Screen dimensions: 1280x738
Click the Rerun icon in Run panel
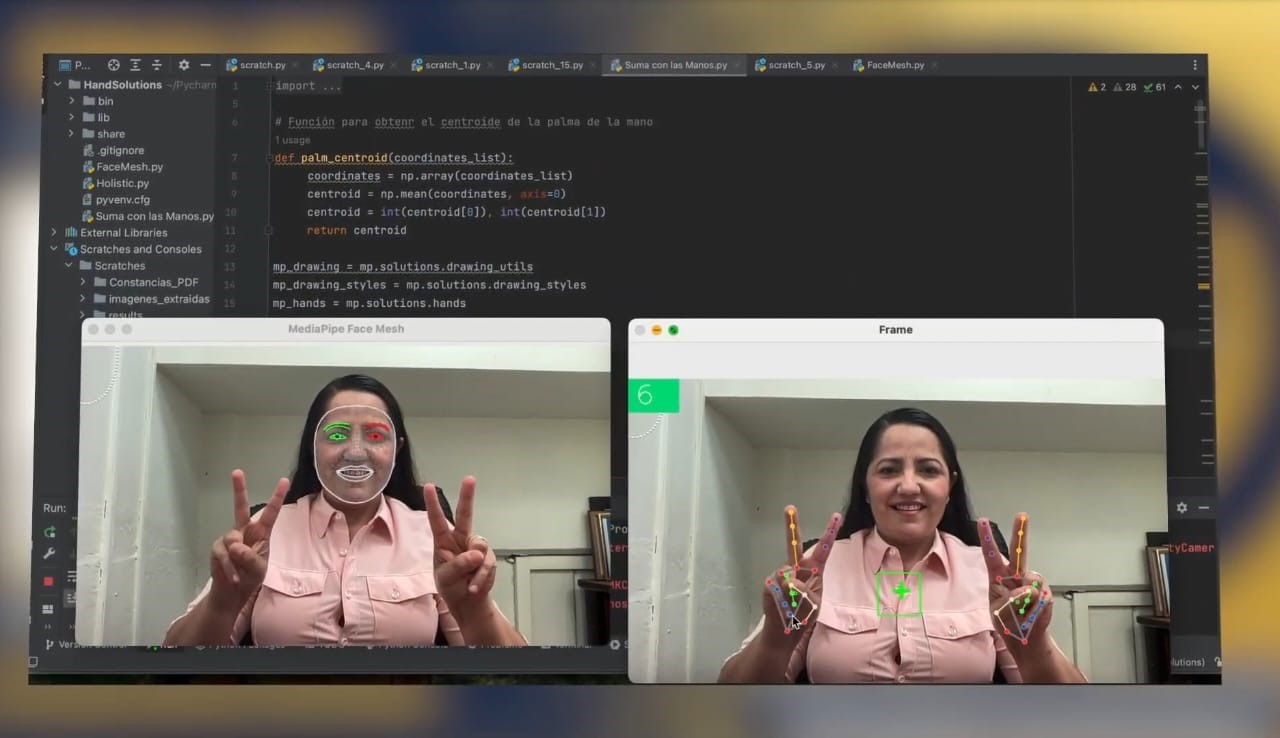(49, 532)
